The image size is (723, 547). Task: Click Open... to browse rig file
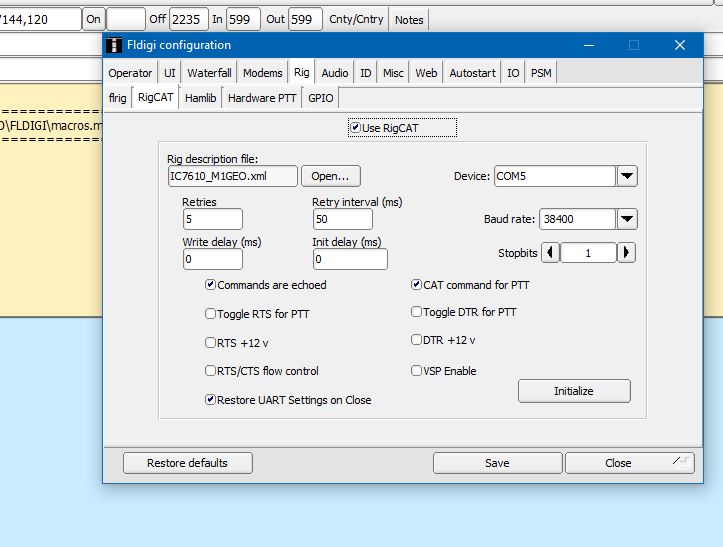pos(331,176)
